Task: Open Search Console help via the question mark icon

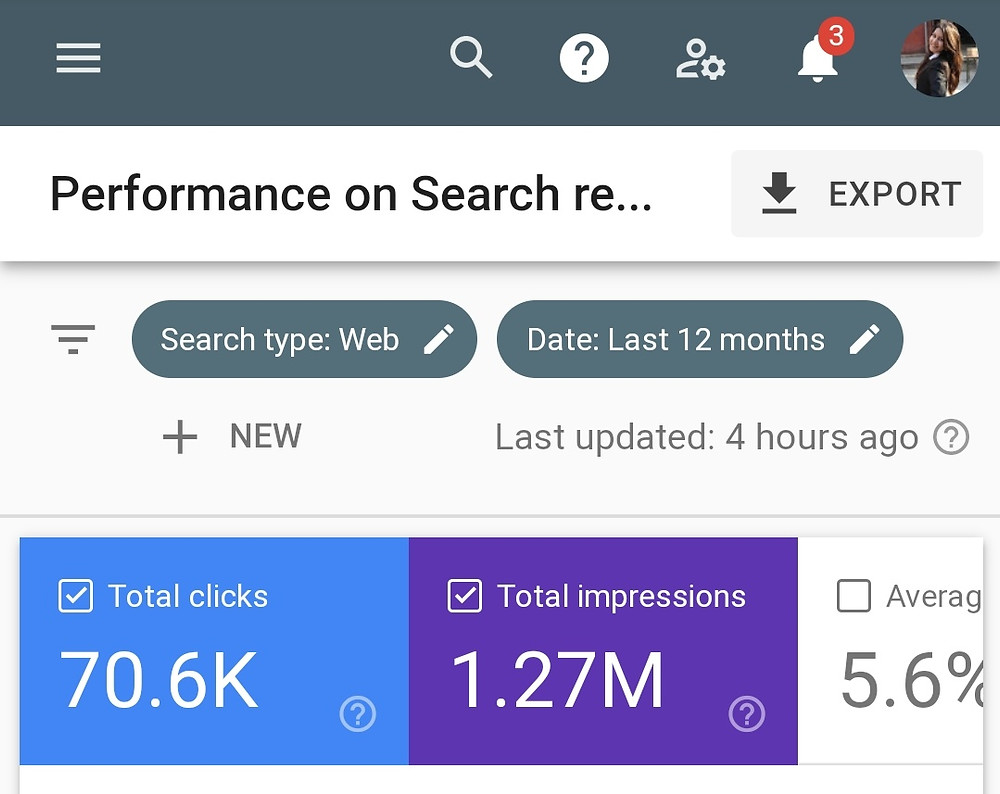Action: (x=585, y=58)
